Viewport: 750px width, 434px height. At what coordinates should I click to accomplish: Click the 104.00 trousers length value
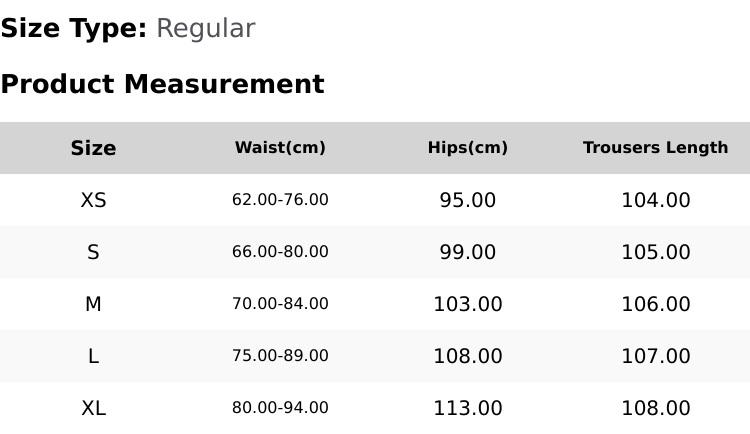coord(656,200)
